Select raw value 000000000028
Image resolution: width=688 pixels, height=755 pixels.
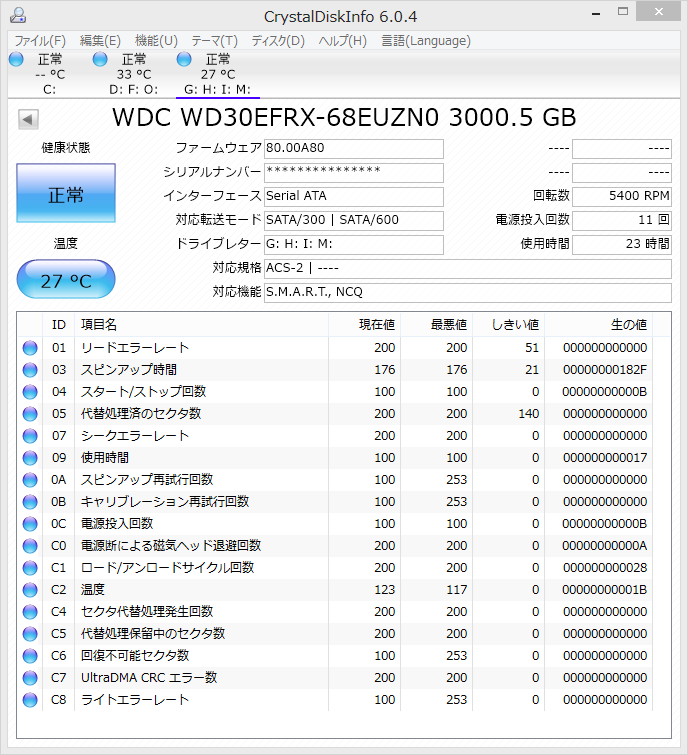click(605, 568)
